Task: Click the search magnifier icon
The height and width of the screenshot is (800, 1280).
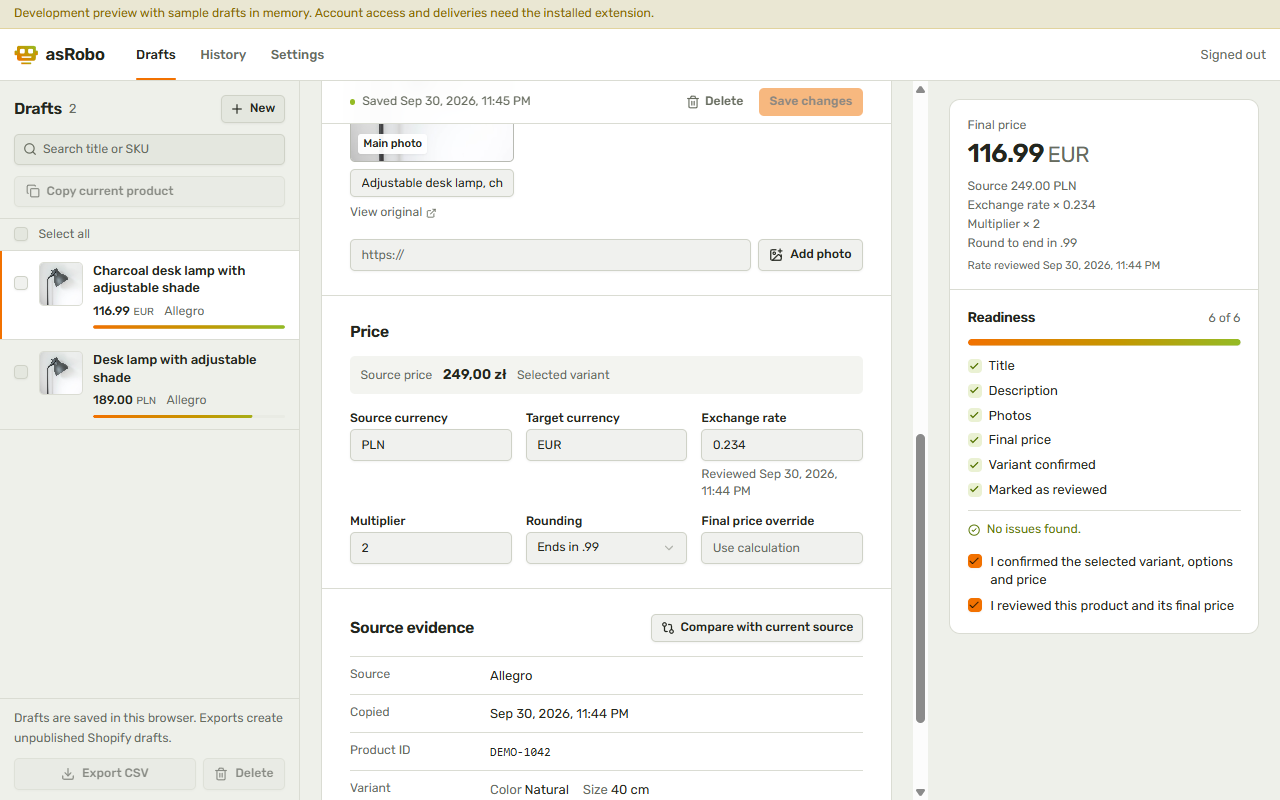Action: click(x=30, y=149)
